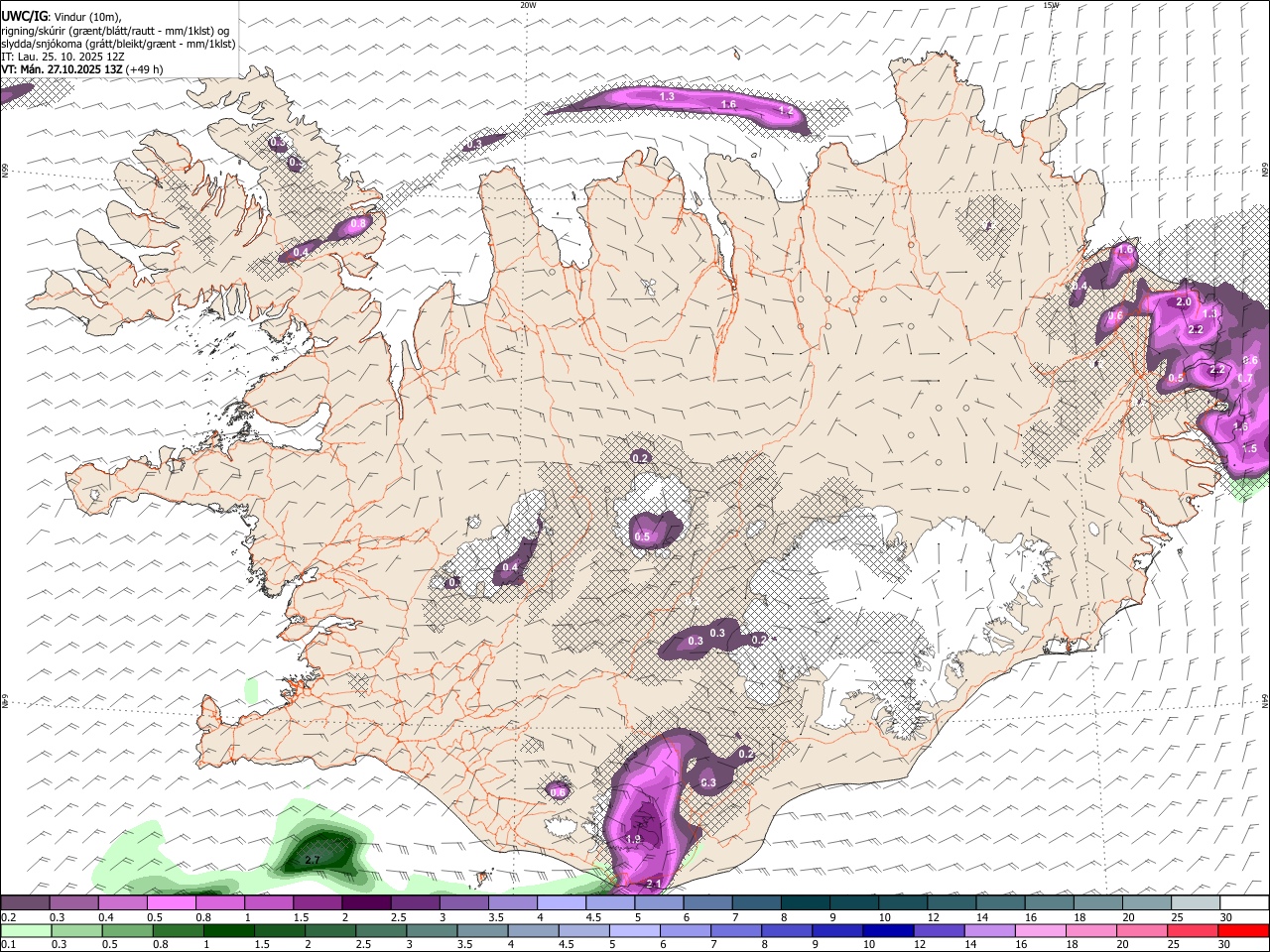Select the 'IT: Lau. 25. 10. 2025 12Z' line
Viewport: 1270px width, 952px height.
(x=63, y=57)
